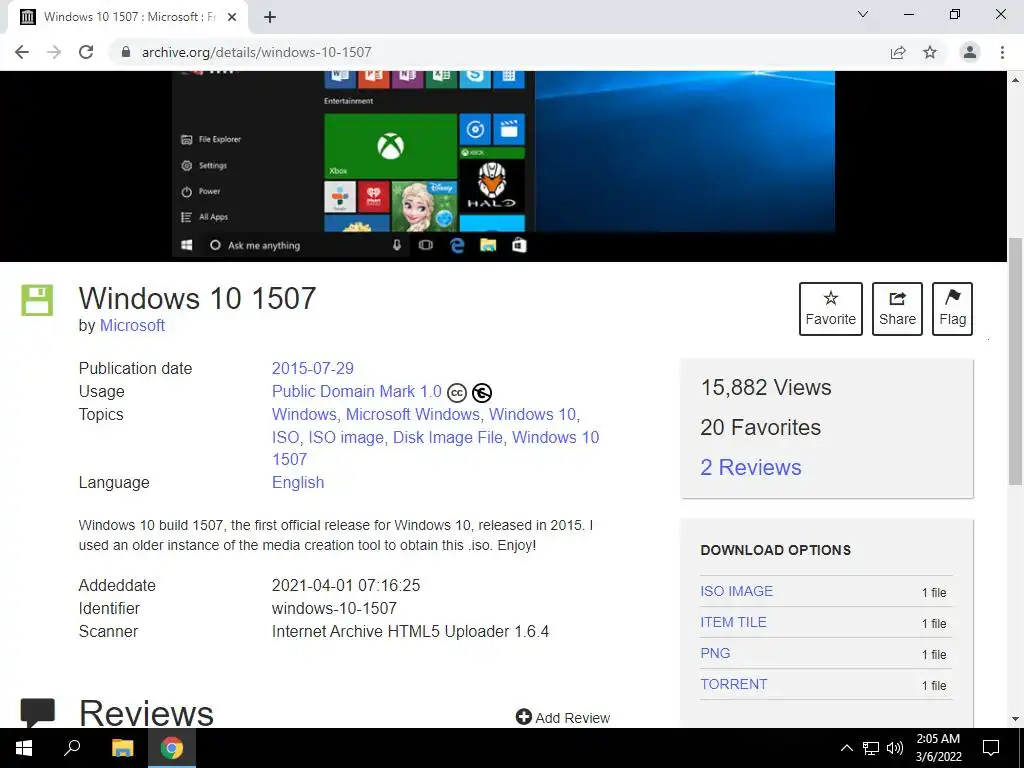Image resolution: width=1024 pixels, height=768 pixels.
Task: Click the Addeddate value 2021-04-01 07:16:25
Action: click(346, 586)
